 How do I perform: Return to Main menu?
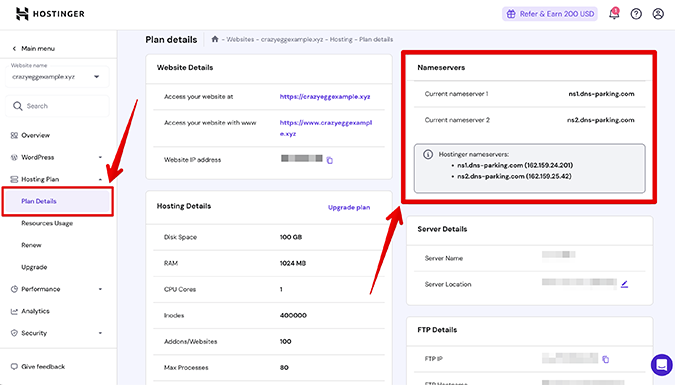coord(38,49)
